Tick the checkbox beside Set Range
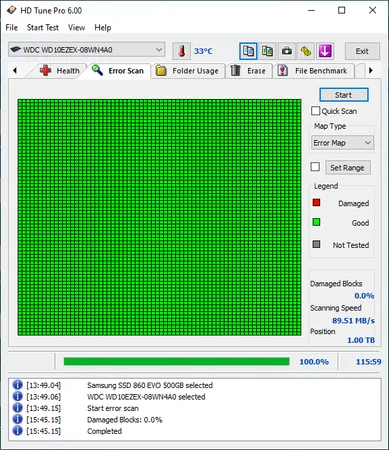 coord(315,167)
